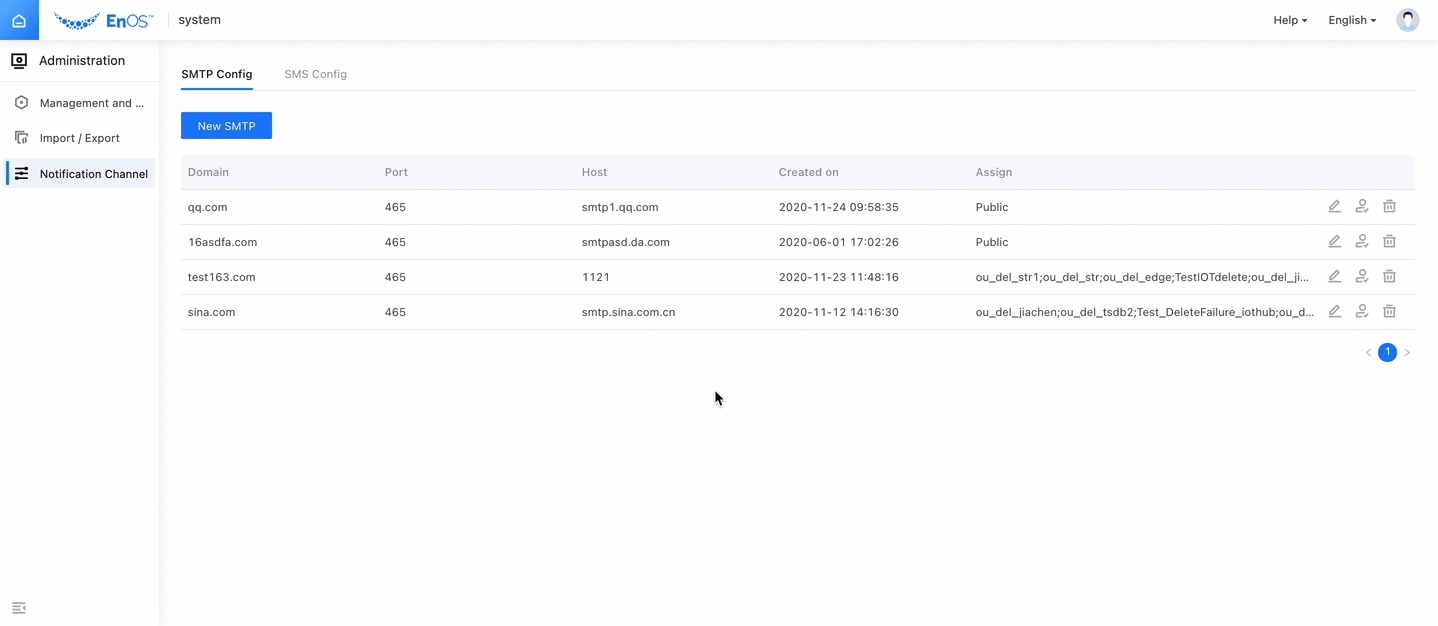The image size is (1438, 626).
Task: Edit the 16asdfa.com SMTP entry
Action: click(x=1334, y=242)
